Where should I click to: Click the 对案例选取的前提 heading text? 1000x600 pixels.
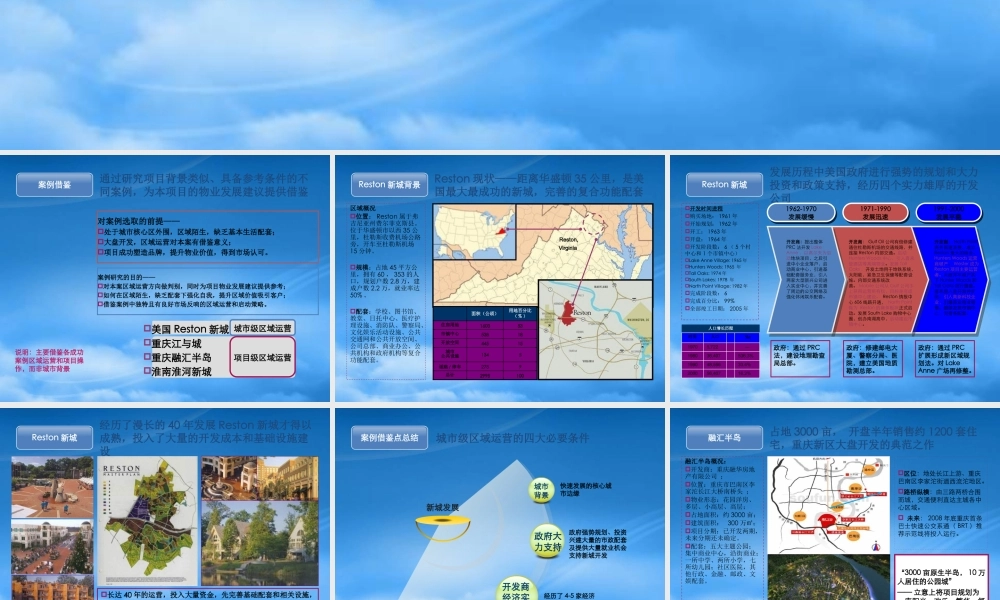coord(138,221)
